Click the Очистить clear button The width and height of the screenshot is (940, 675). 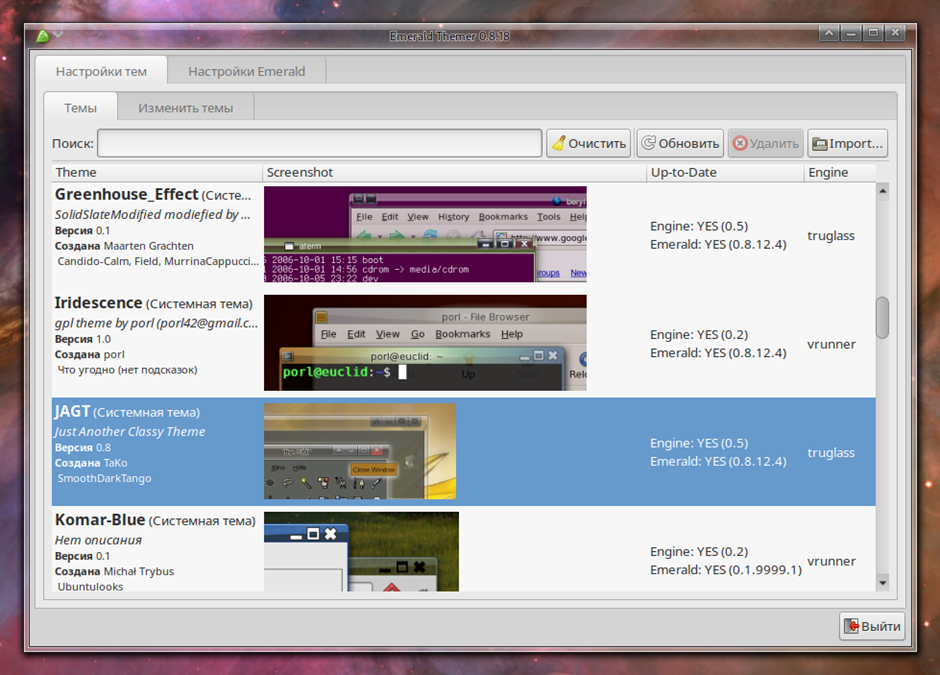pyautogui.click(x=588, y=143)
